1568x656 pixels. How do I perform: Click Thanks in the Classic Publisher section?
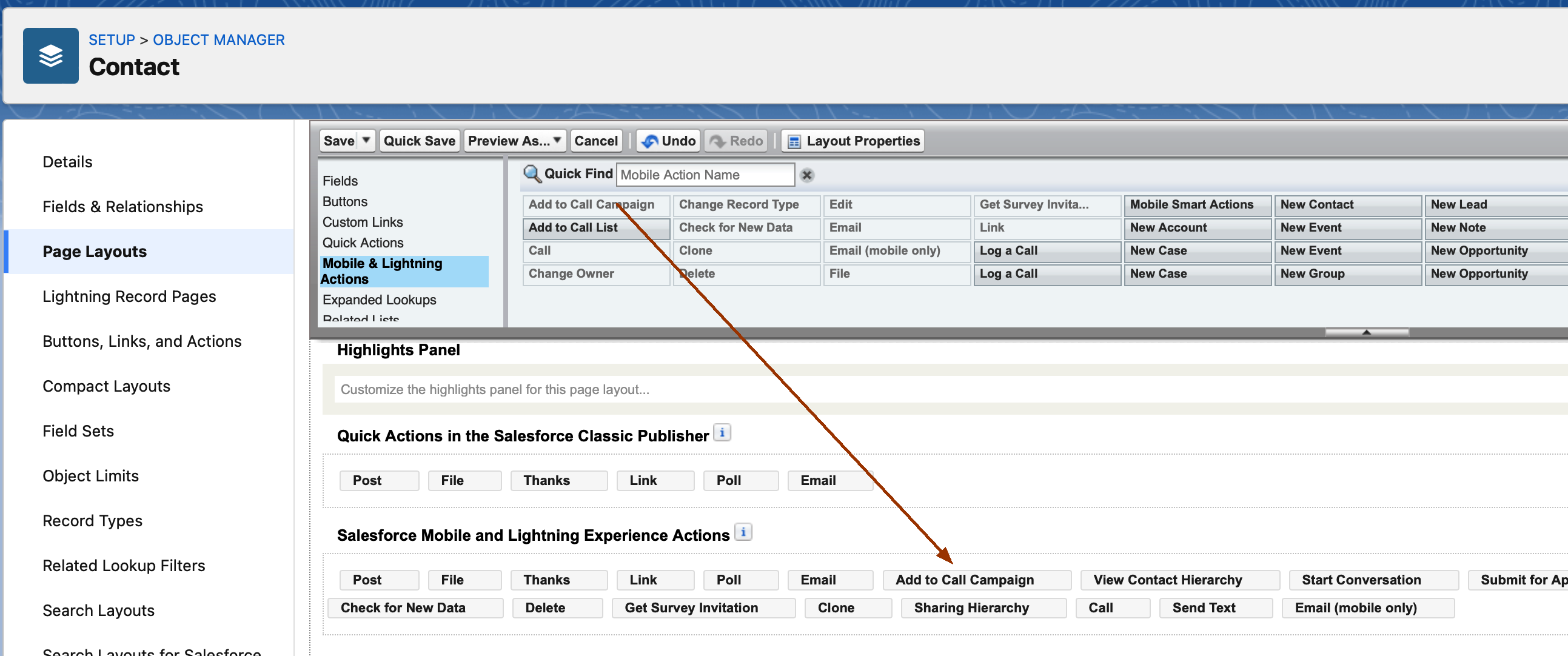point(559,481)
